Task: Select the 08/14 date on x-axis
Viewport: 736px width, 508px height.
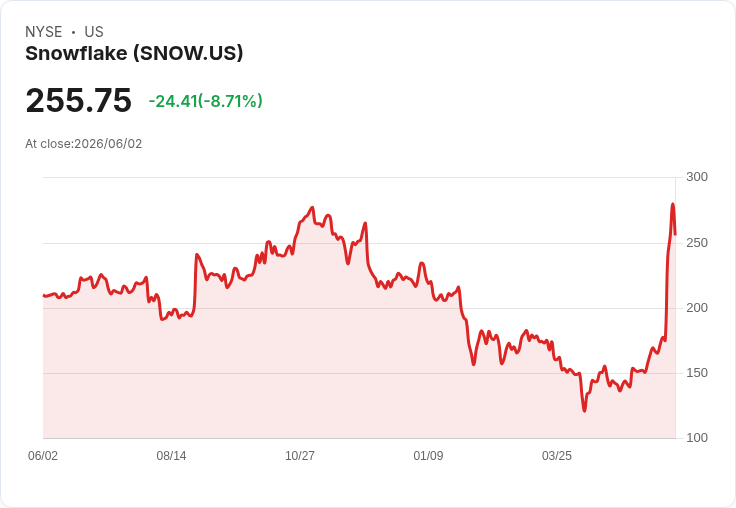Action: click(x=171, y=455)
